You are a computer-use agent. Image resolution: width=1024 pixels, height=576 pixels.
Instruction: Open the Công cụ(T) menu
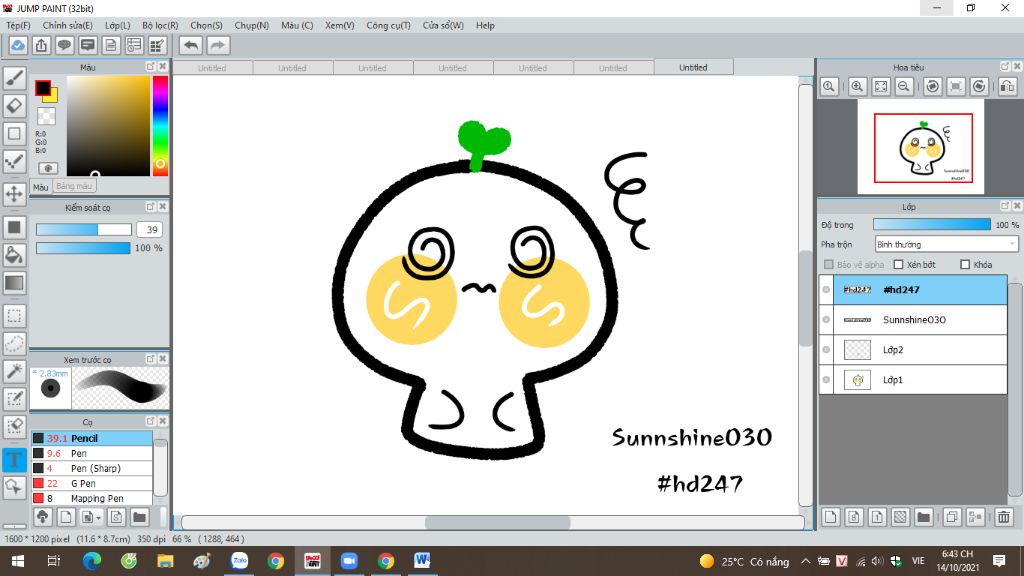(x=388, y=25)
